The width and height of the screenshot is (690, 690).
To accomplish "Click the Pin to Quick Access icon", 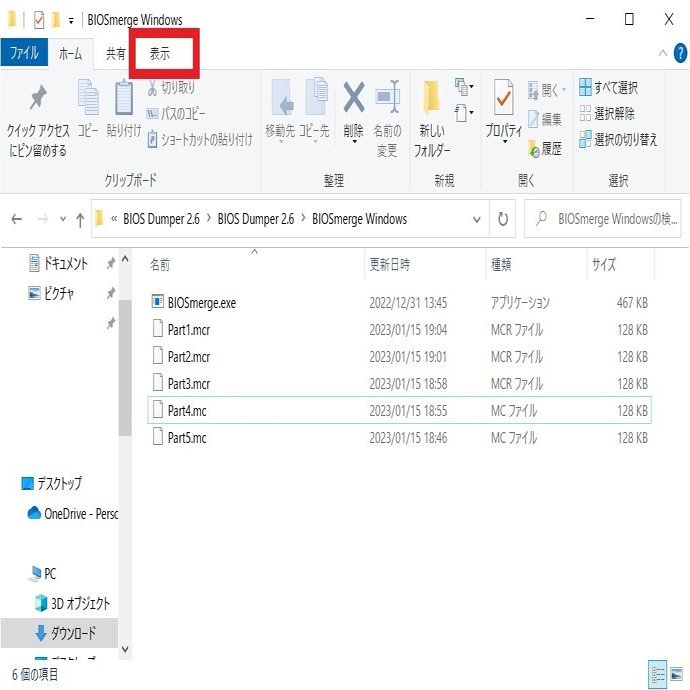I will point(38,97).
